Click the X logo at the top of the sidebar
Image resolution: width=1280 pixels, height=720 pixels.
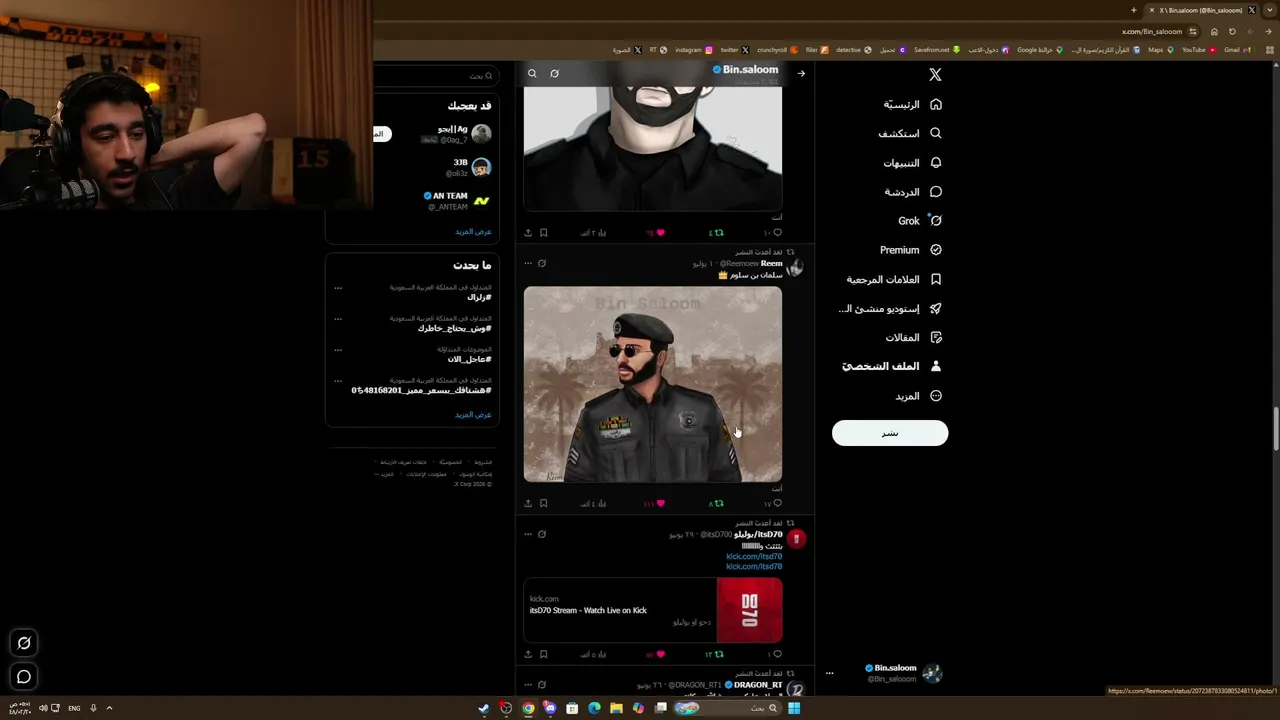point(935,75)
